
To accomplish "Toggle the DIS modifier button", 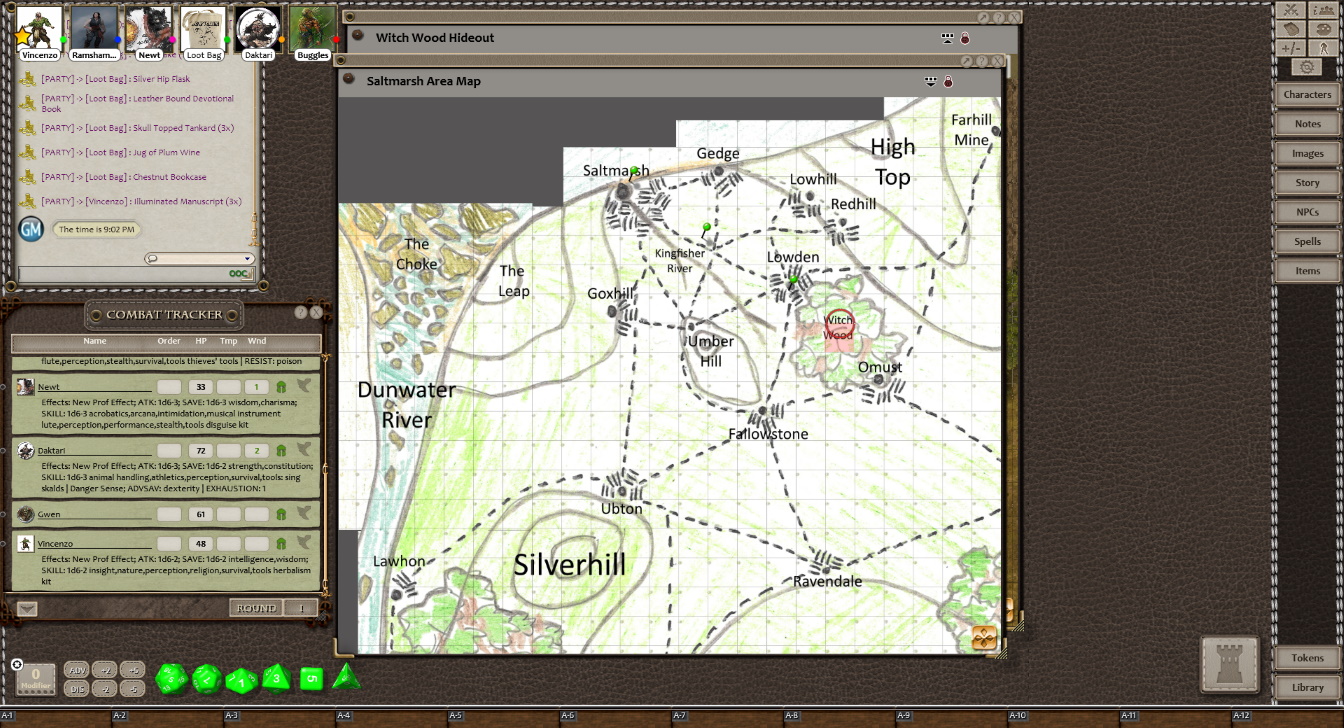I will pyautogui.click(x=76, y=688).
